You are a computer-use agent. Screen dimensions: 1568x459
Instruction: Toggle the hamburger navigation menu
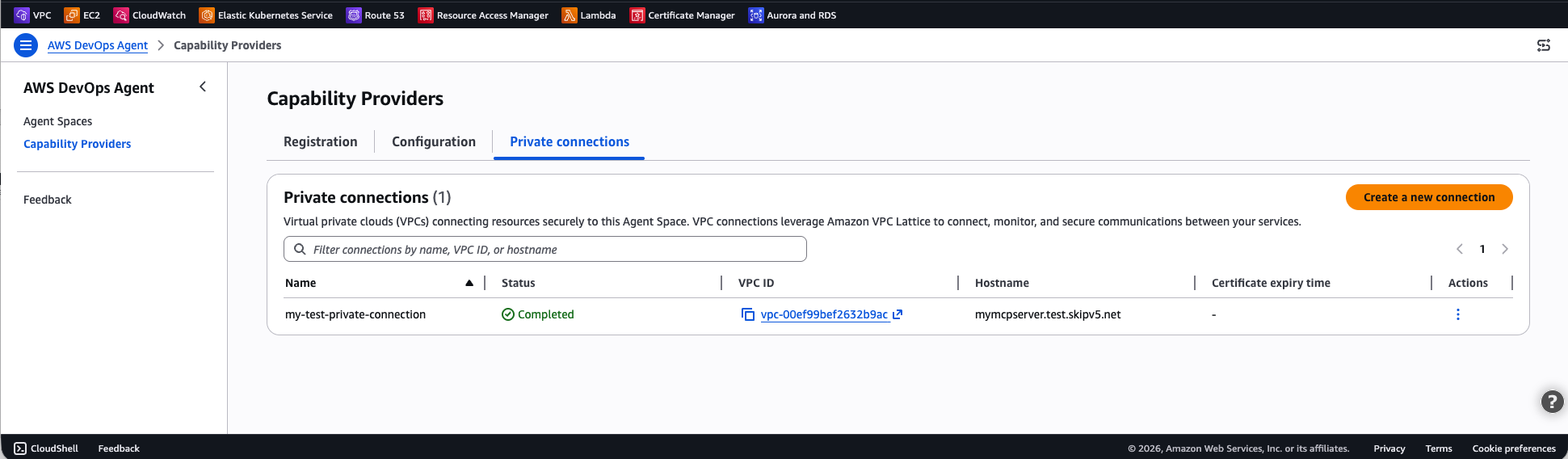[x=26, y=45]
